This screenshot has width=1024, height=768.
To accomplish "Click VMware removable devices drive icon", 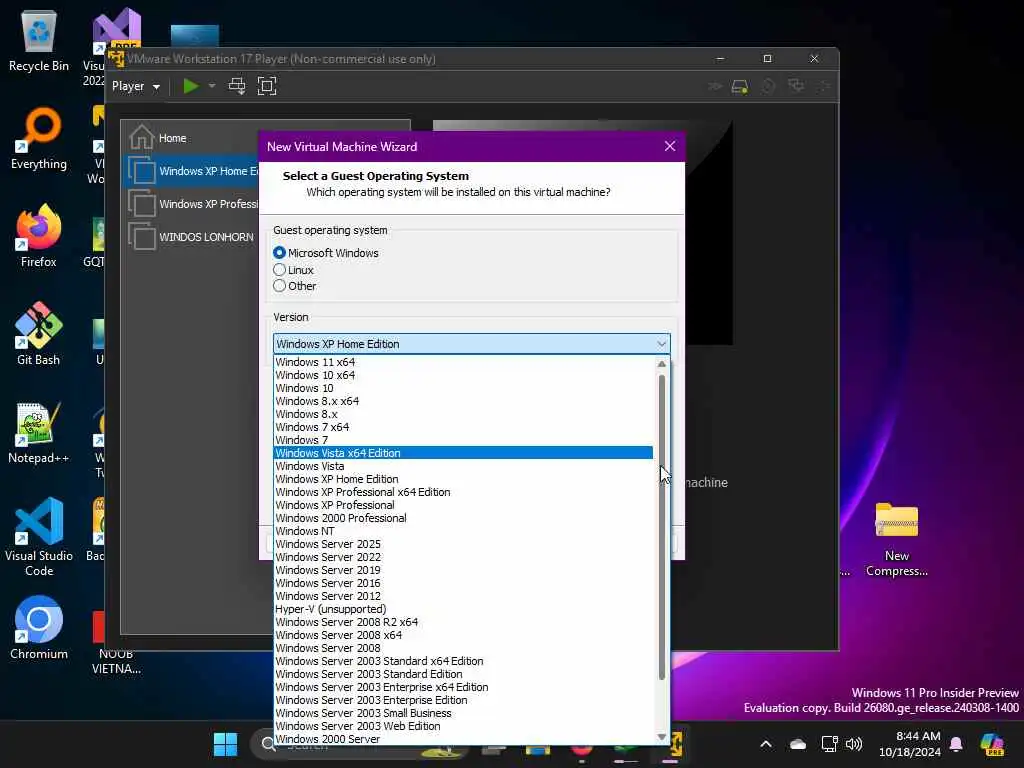I will pyautogui.click(x=740, y=86).
